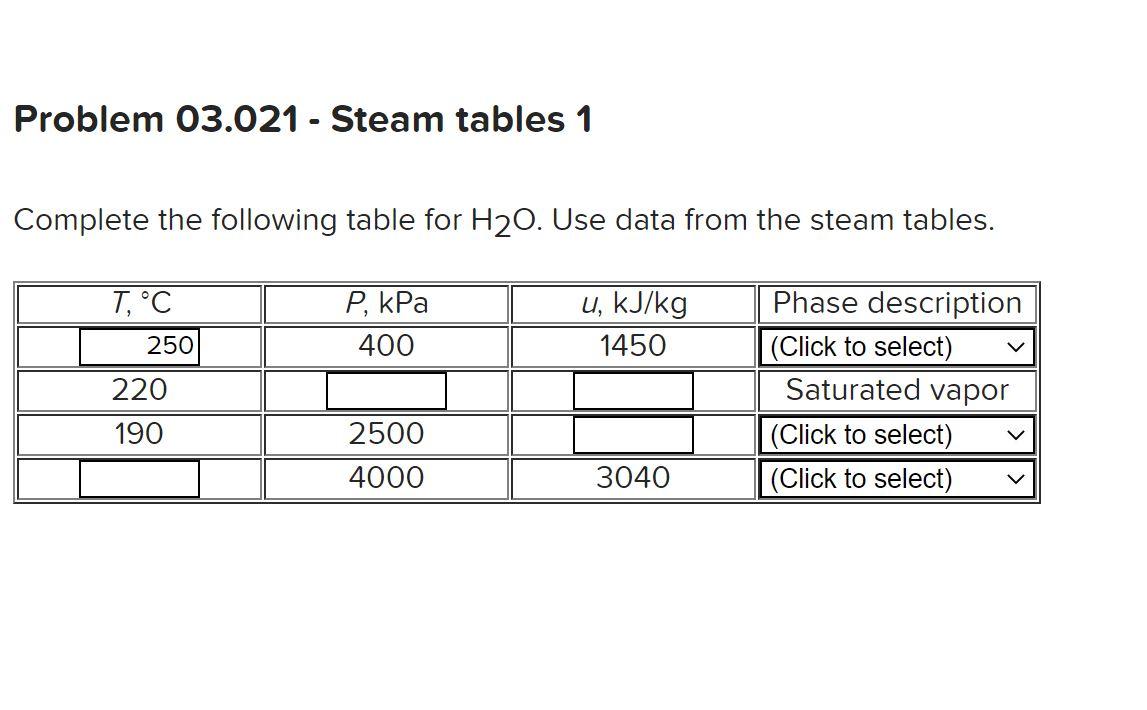The width and height of the screenshot is (1147, 710).
Task: Click the chevron on the last row's dropdown
Action: tap(1017, 478)
